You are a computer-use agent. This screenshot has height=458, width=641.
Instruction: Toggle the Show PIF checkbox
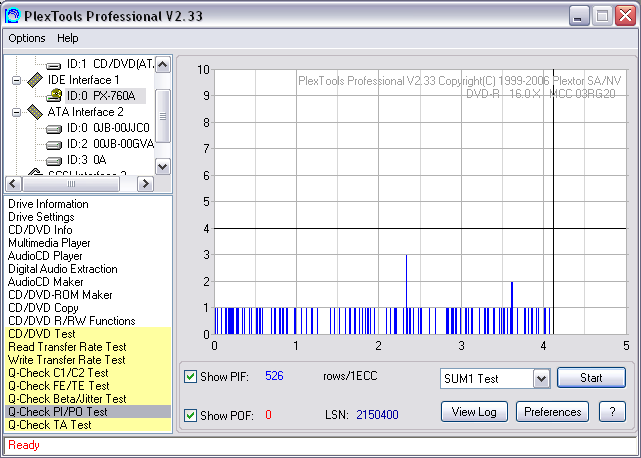(x=190, y=376)
